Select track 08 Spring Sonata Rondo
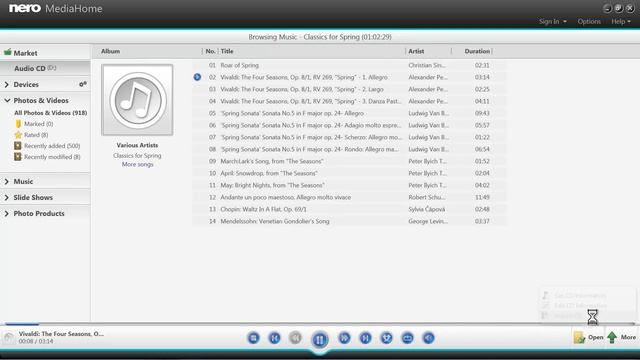Image resolution: width=640 pixels, height=360 pixels. (x=349, y=149)
